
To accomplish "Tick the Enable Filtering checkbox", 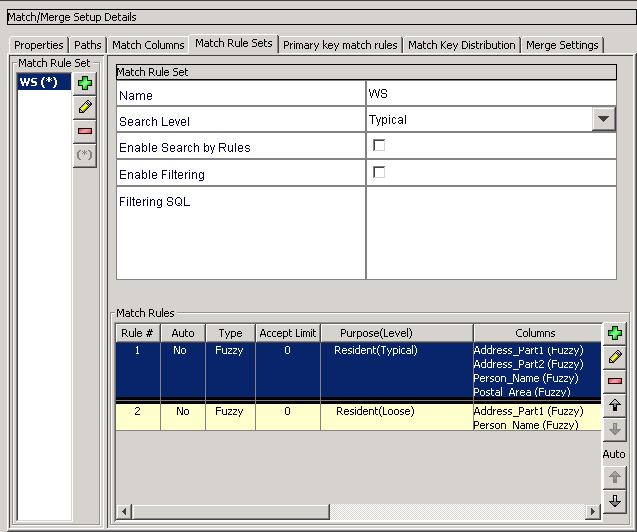I will (379, 172).
